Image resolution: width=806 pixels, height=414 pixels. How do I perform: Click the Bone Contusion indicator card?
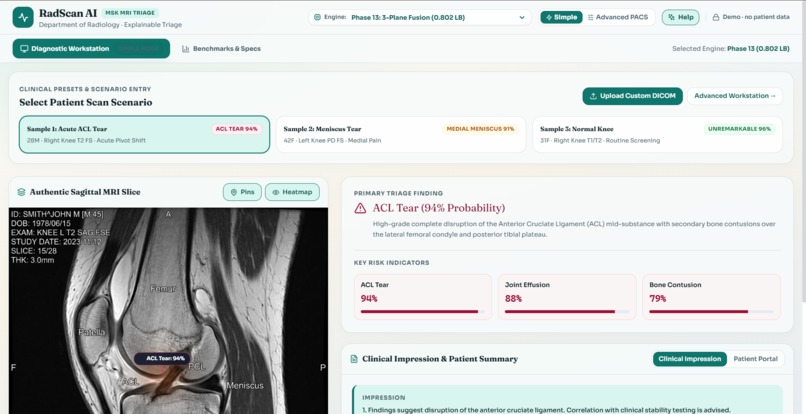[711, 297]
